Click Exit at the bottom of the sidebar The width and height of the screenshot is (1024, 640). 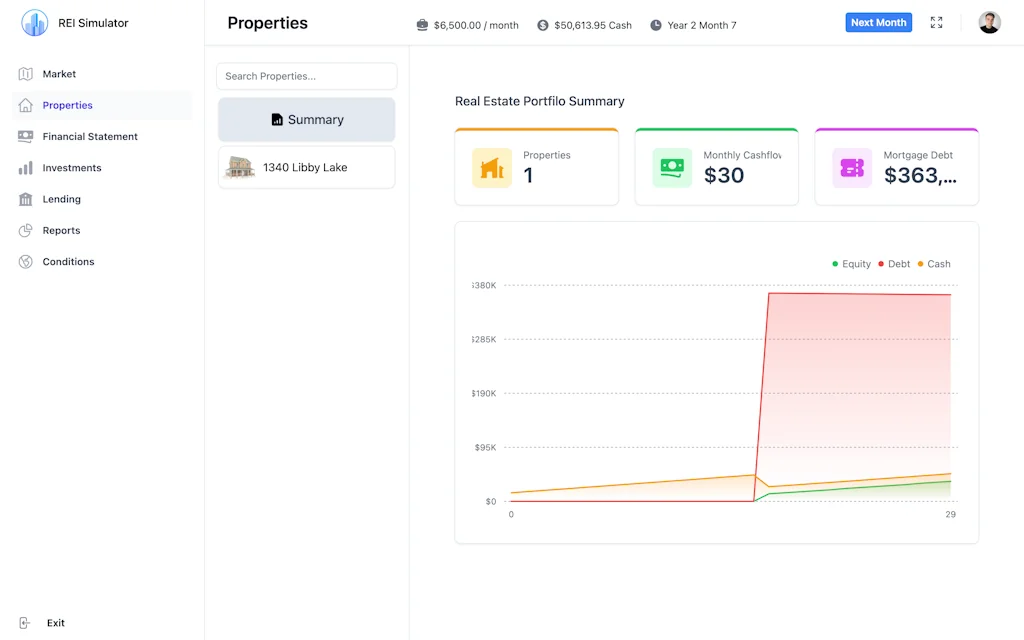[x=55, y=622]
